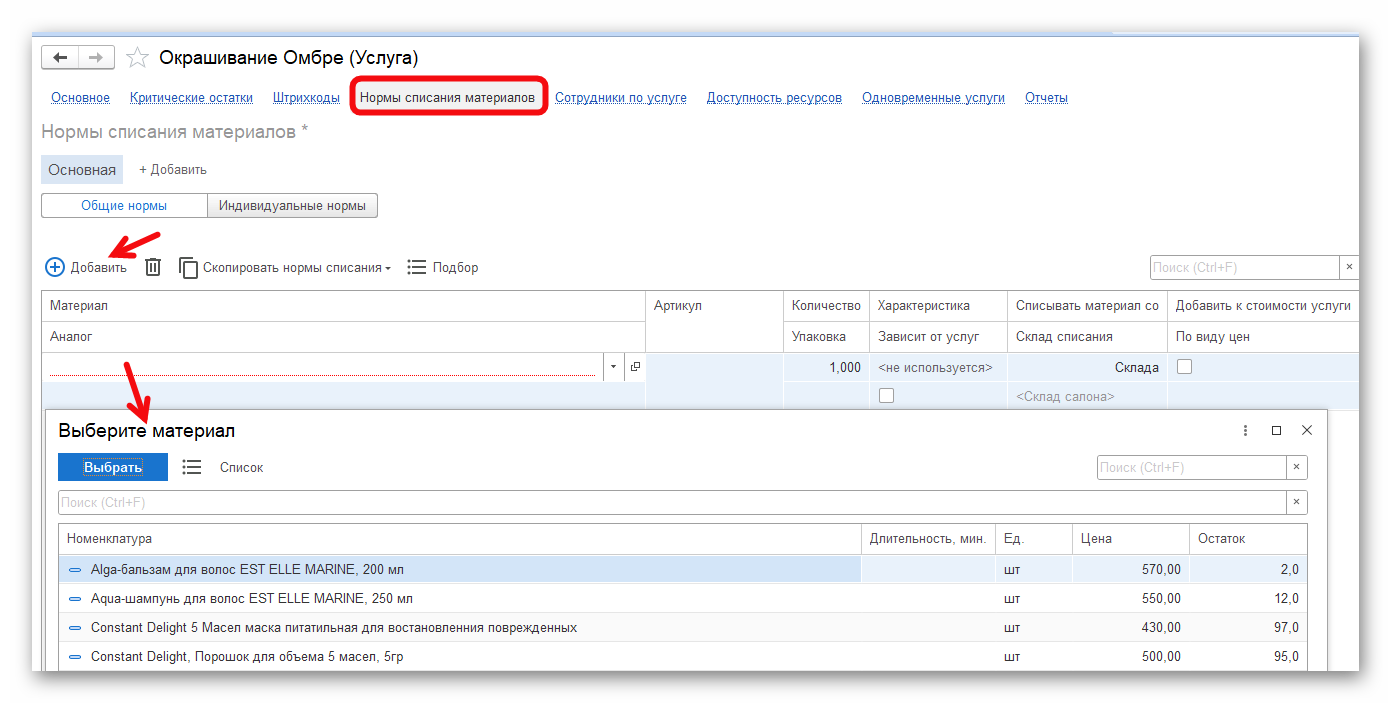Viewport: 1391px width, 703px height.
Task: Enable the Добавить к стоимости услуги checkbox
Action: (1184, 367)
